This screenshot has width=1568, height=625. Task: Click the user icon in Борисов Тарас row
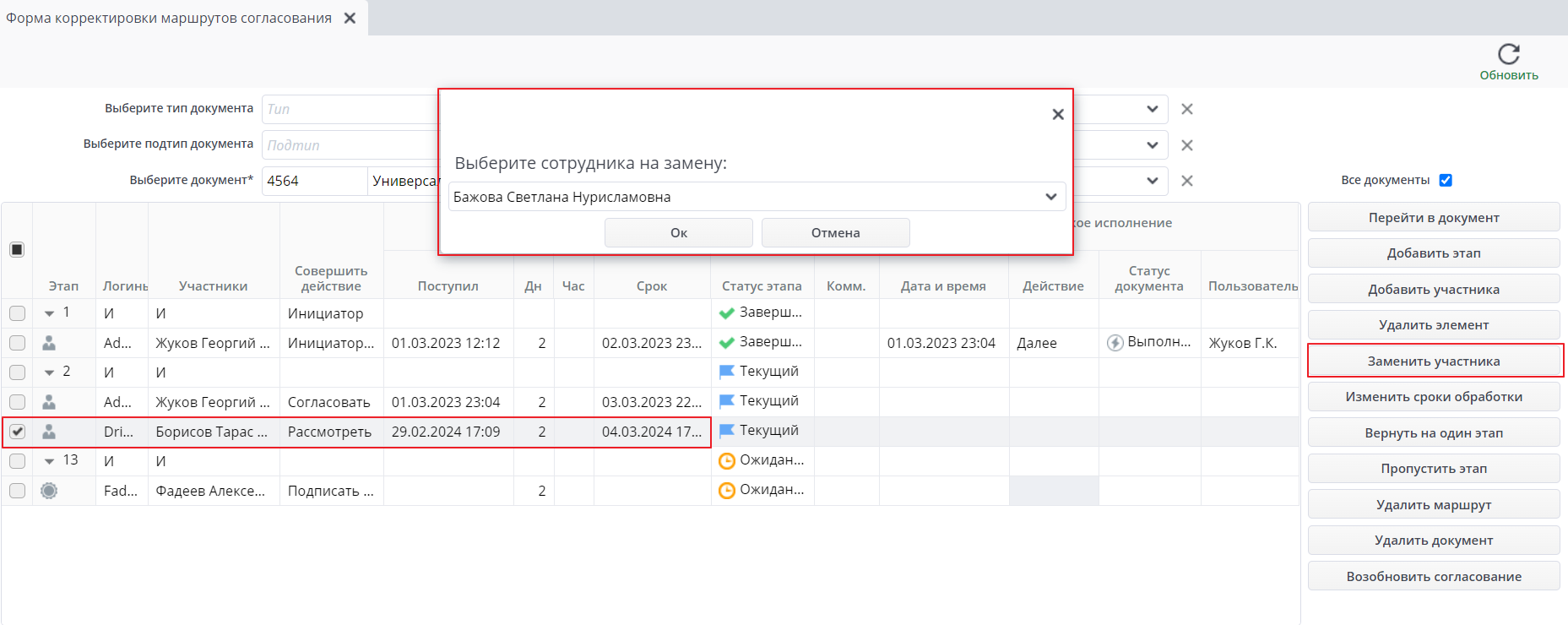(49, 432)
